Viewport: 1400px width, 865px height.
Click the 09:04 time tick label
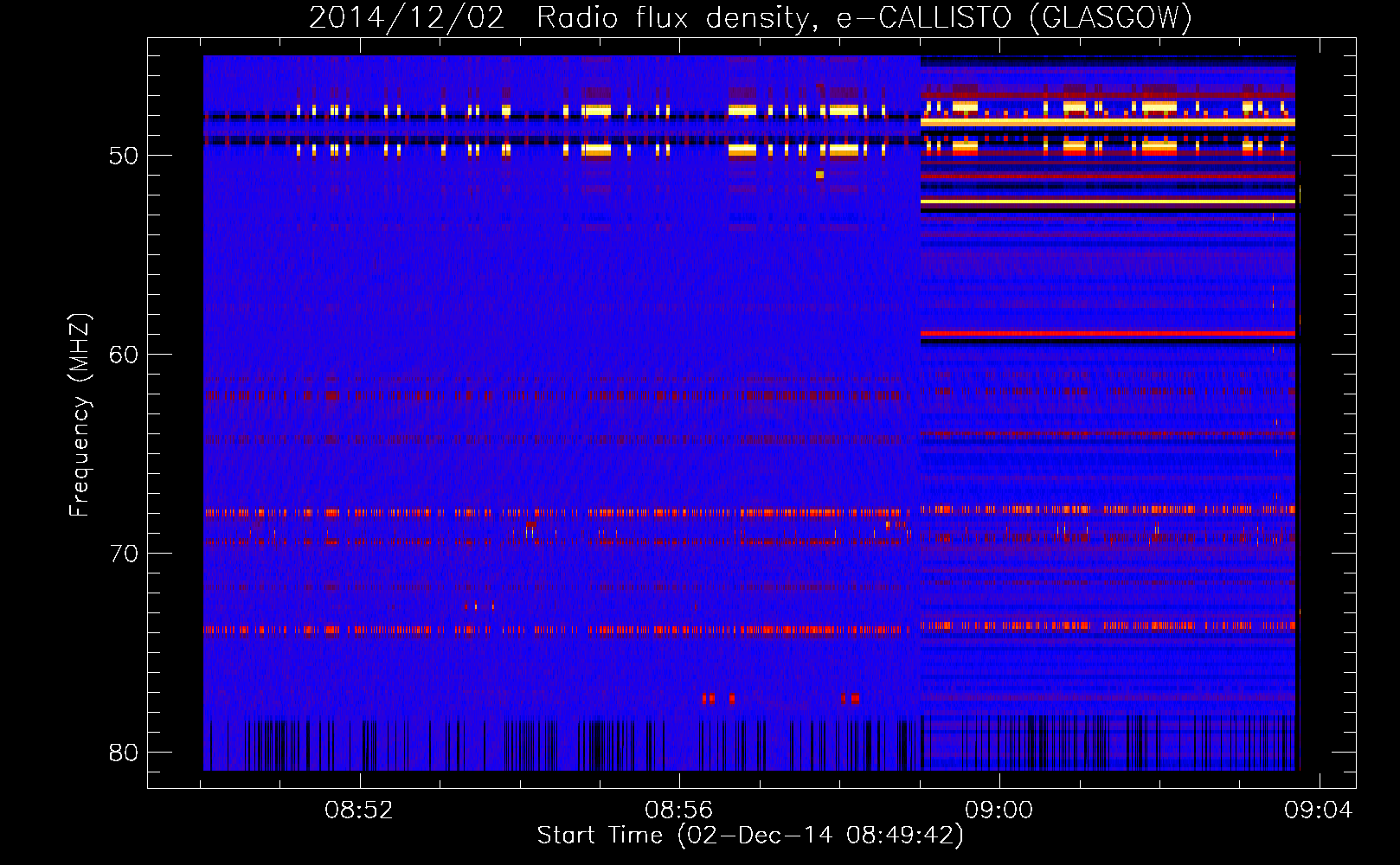(x=1318, y=811)
